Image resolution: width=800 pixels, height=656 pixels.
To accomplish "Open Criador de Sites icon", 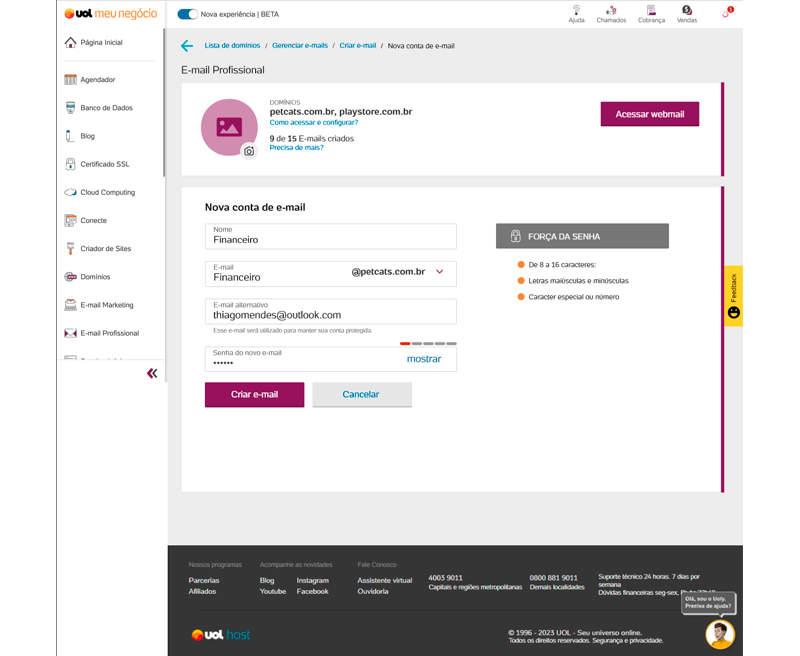I will (70, 248).
